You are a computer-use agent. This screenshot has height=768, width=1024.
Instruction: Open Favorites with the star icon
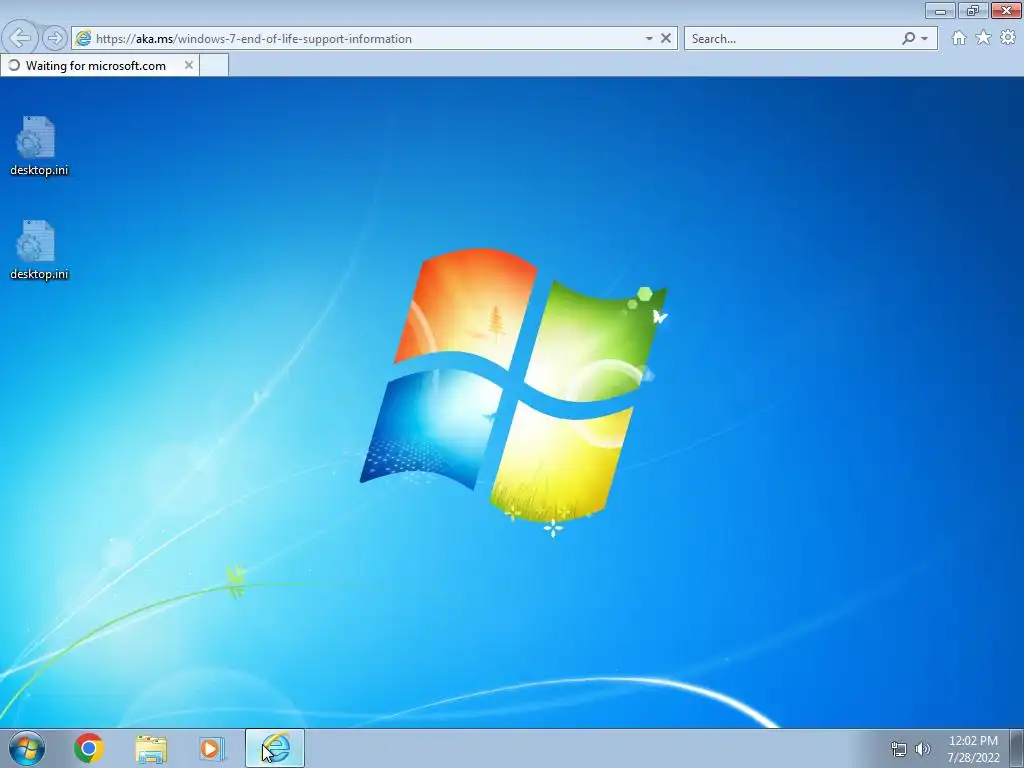click(983, 38)
